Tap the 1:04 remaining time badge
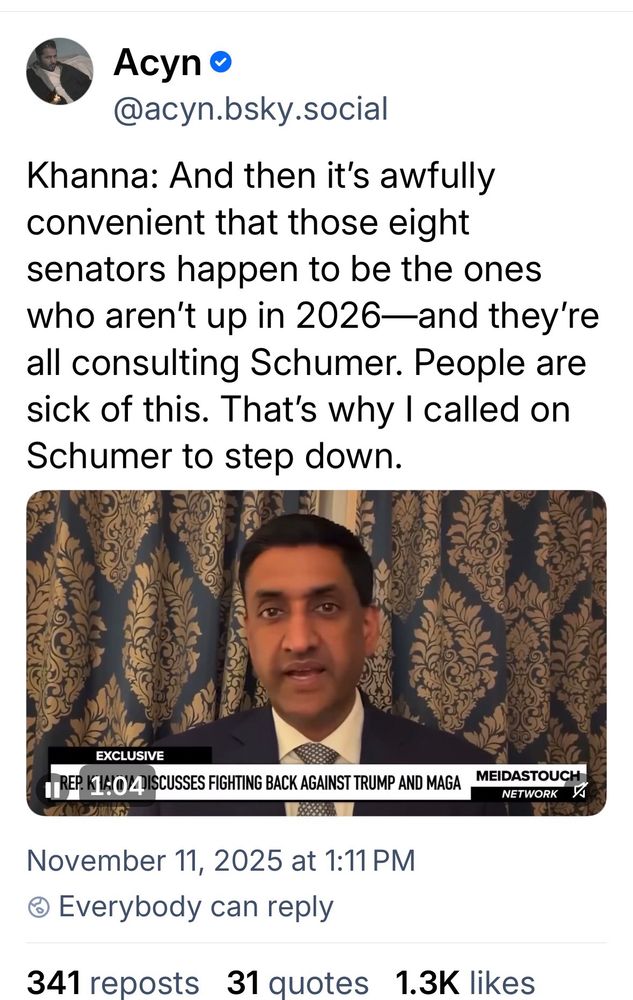633x1000 pixels. [116, 788]
